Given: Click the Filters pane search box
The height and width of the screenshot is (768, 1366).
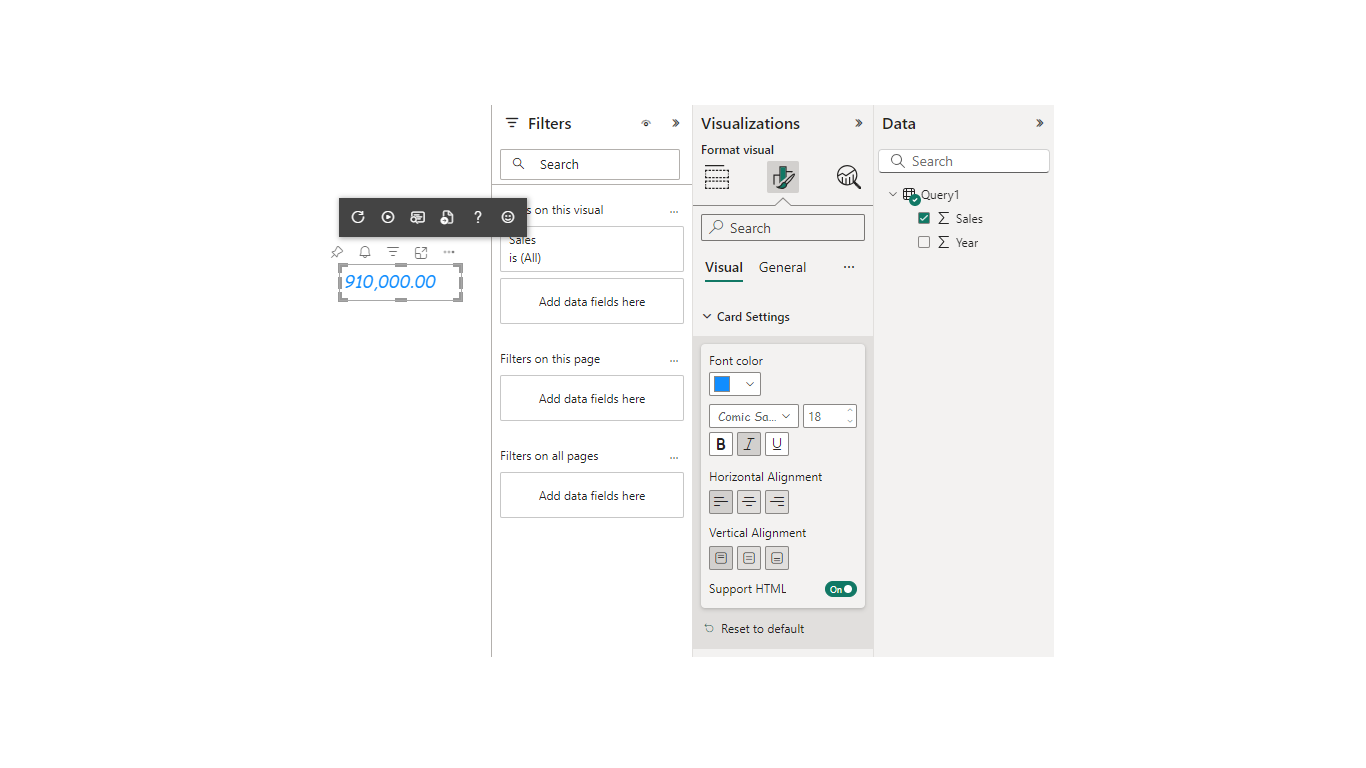Looking at the screenshot, I should coord(590,164).
